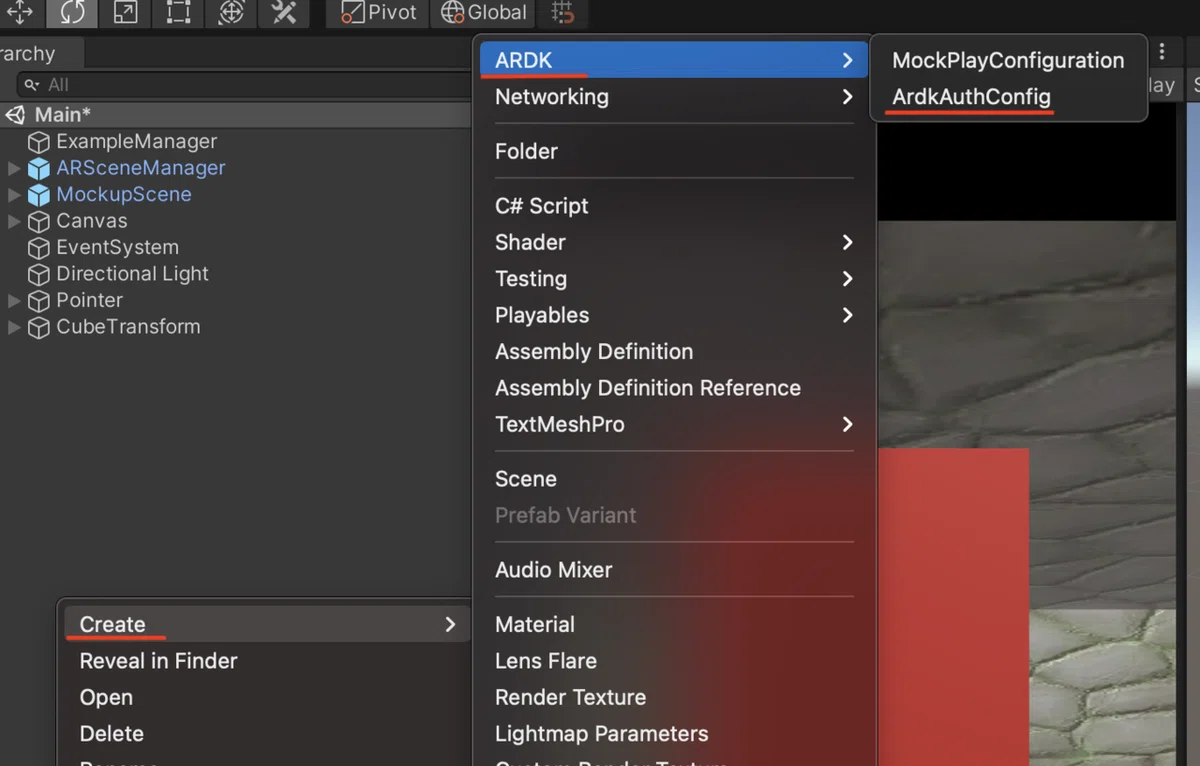Click the cube icon of Pointer

(x=39, y=300)
